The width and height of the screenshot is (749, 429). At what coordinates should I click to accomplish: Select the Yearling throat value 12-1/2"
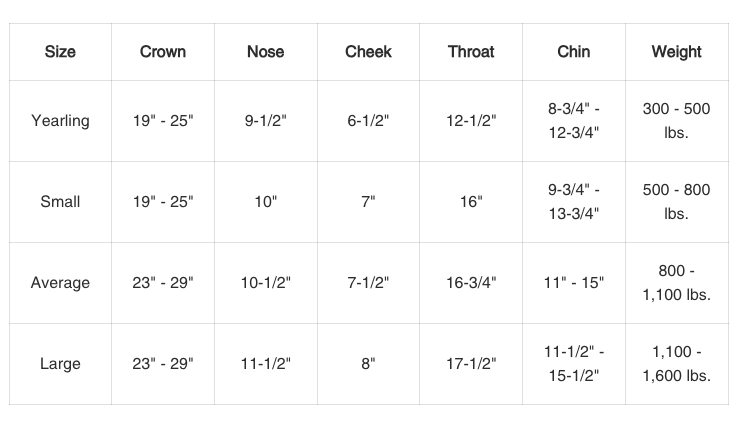[471, 121]
